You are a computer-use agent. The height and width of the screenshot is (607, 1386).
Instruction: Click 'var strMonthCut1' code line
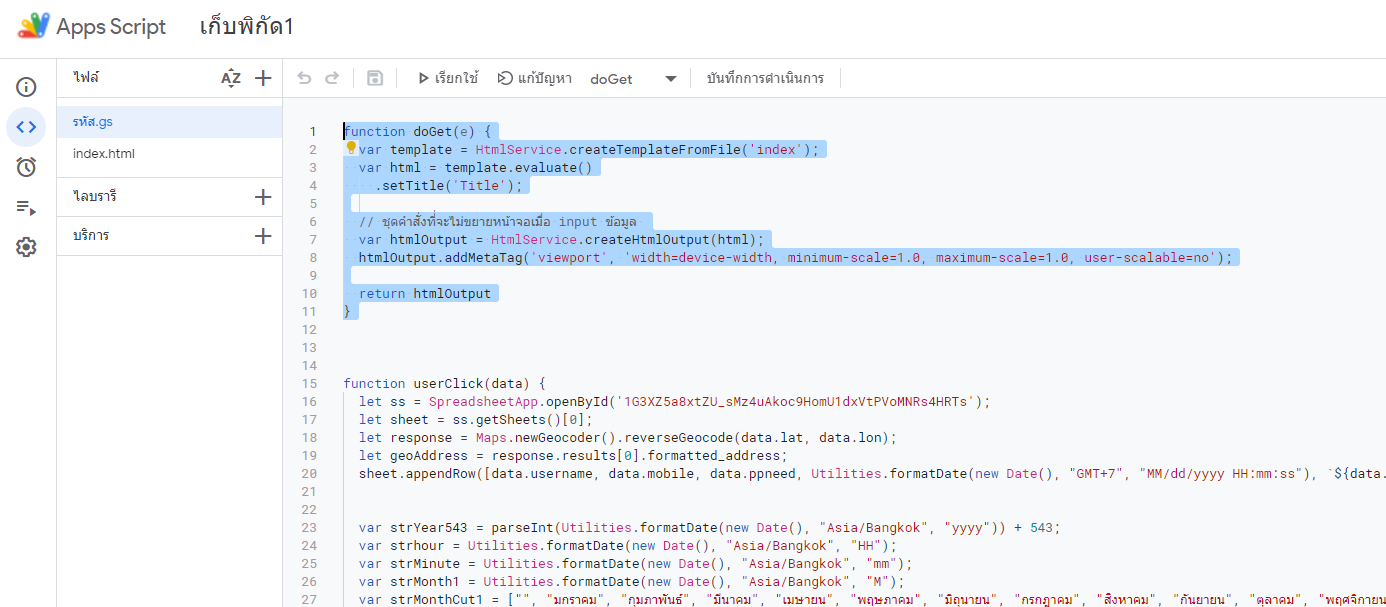(872, 599)
